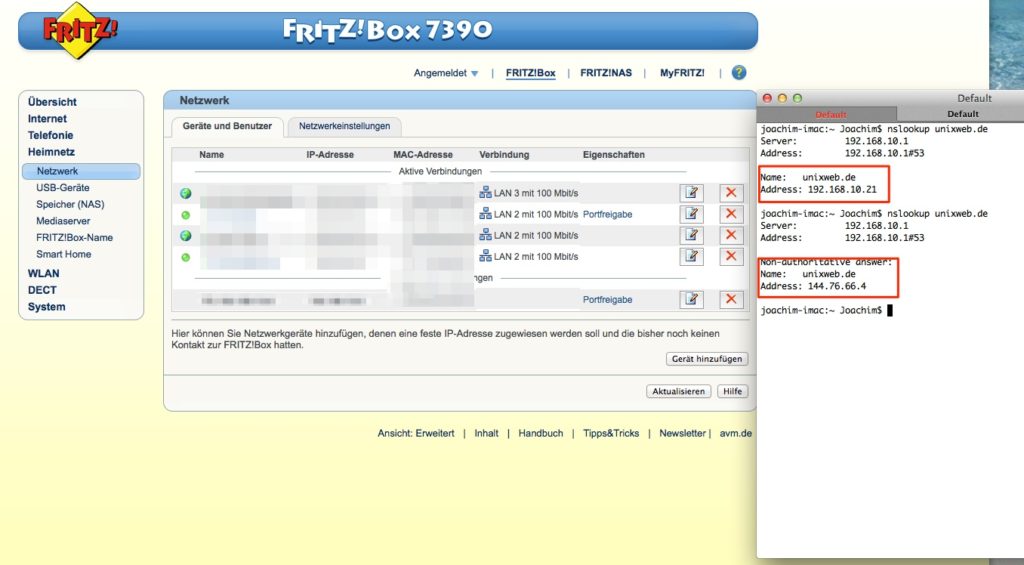Click the green status dot in the Portfreigabe LAN 2 row
This screenshot has height=565, width=1024.
185,215
